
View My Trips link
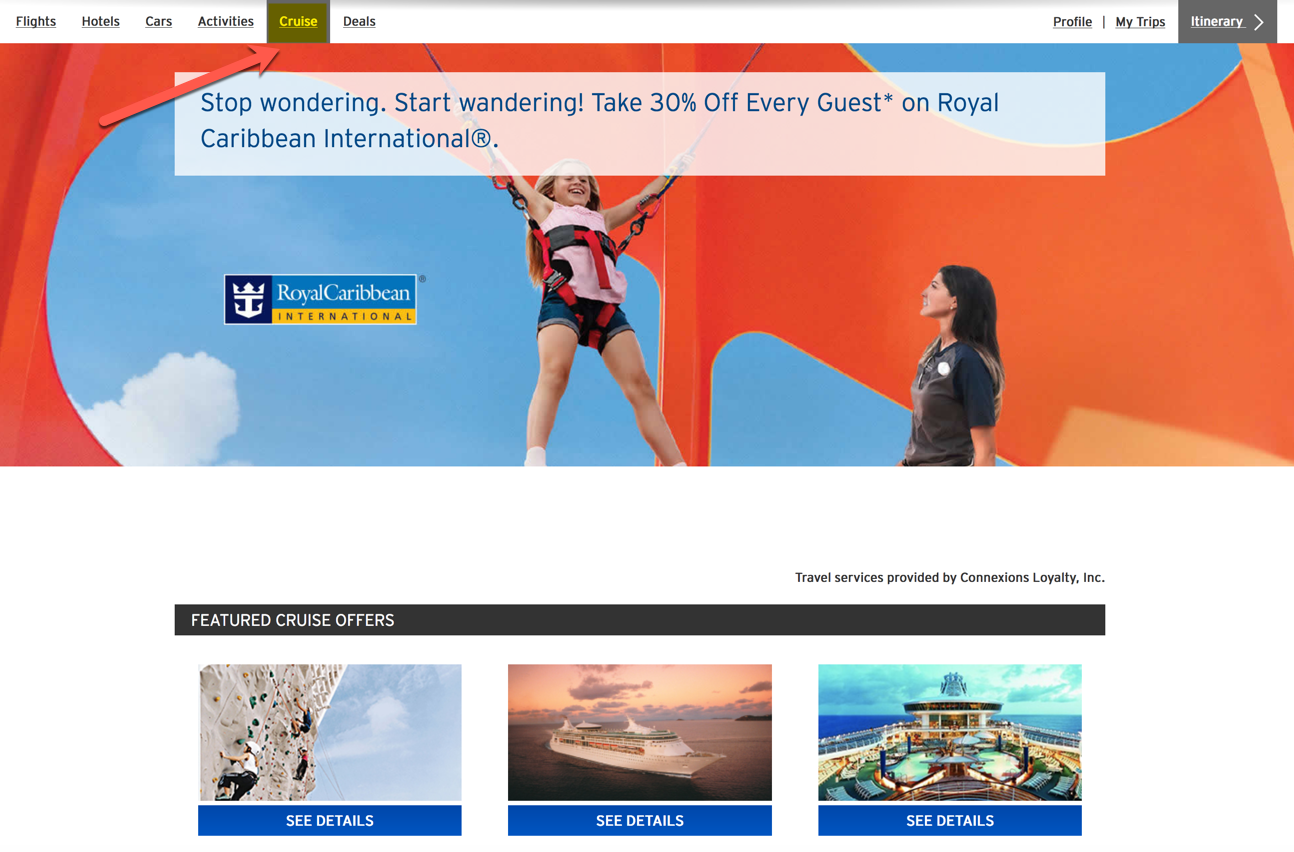point(1140,22)
